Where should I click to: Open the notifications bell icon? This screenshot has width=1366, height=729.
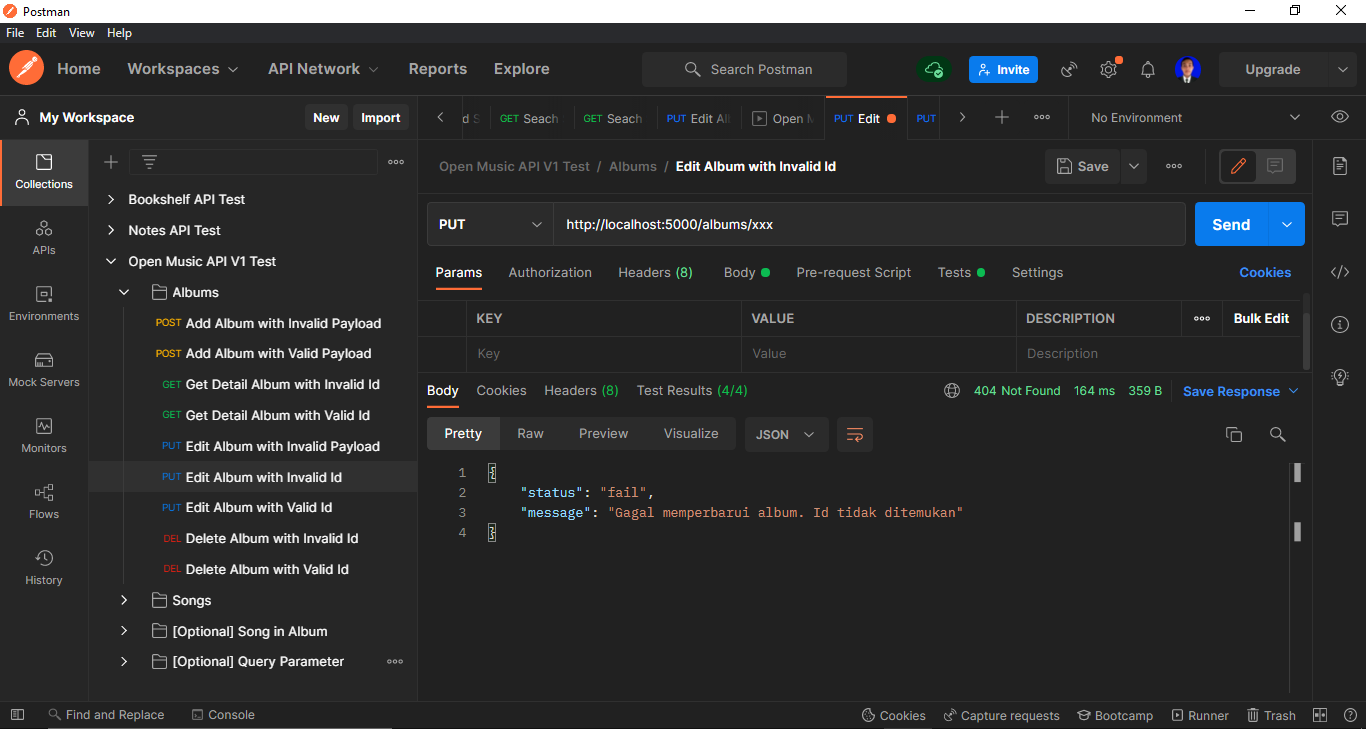pos(1148,69)
